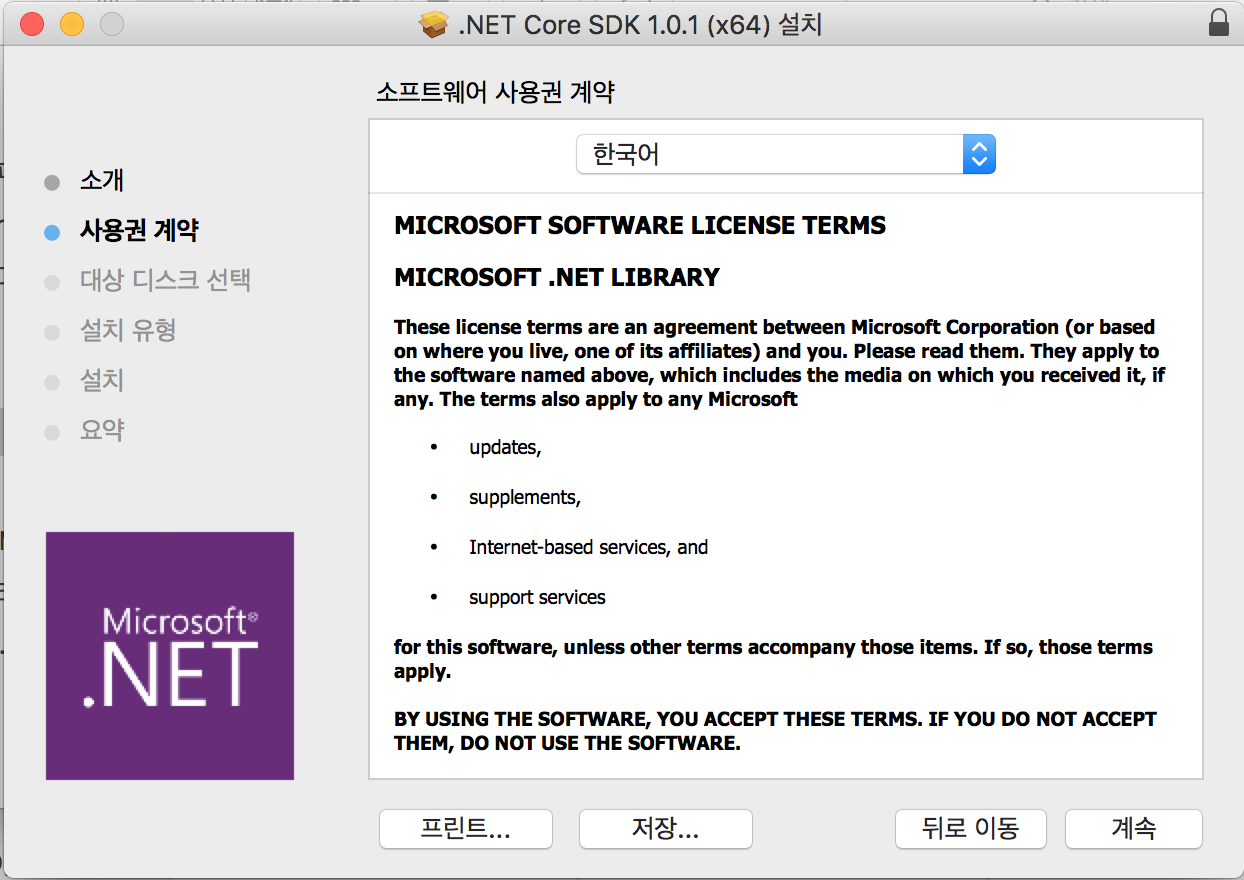Click the Microsoft .NET logo image

[x=170, y=656]
